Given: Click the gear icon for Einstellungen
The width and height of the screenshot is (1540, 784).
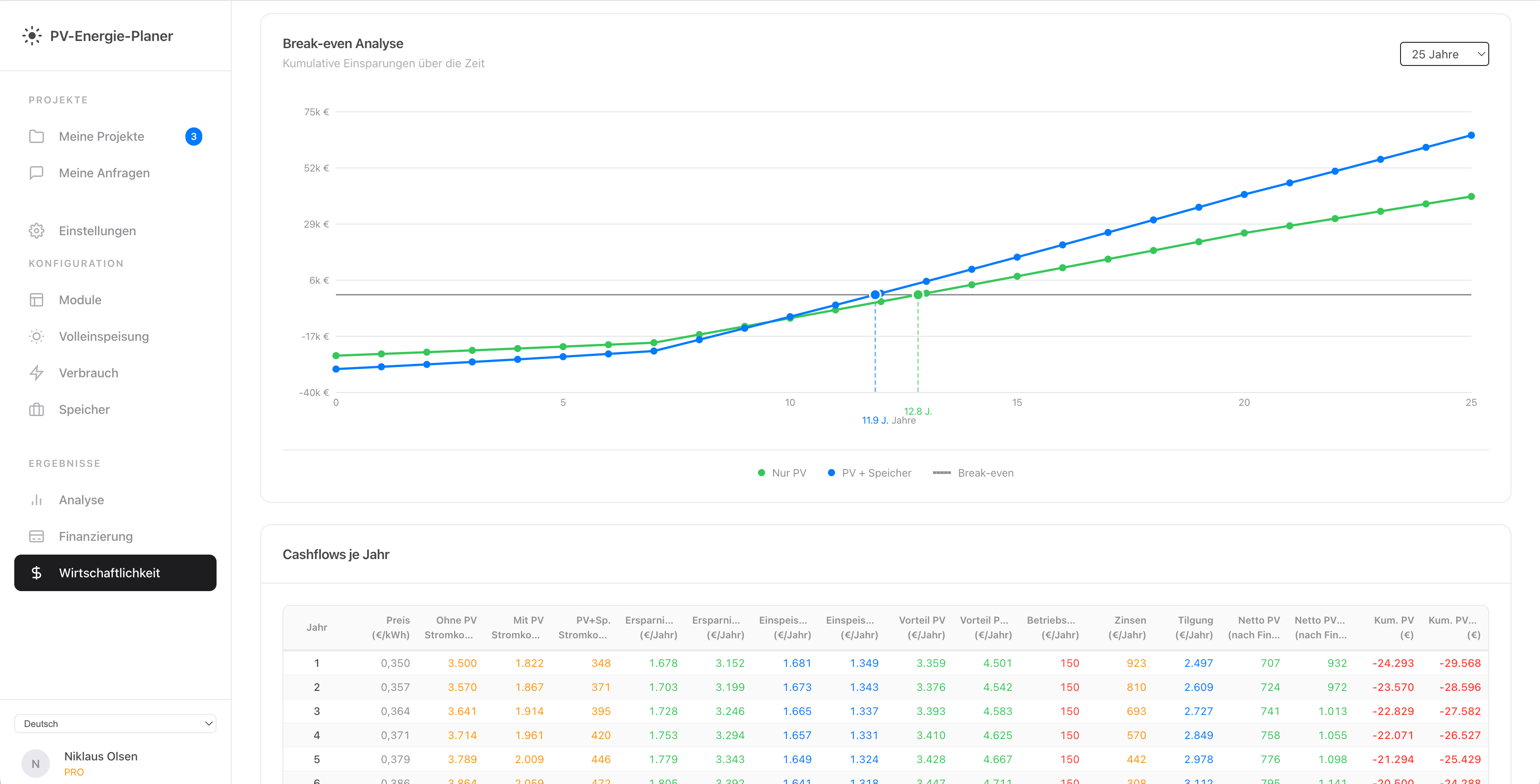Looking at the screenshot, I should (x=37, y=231).
